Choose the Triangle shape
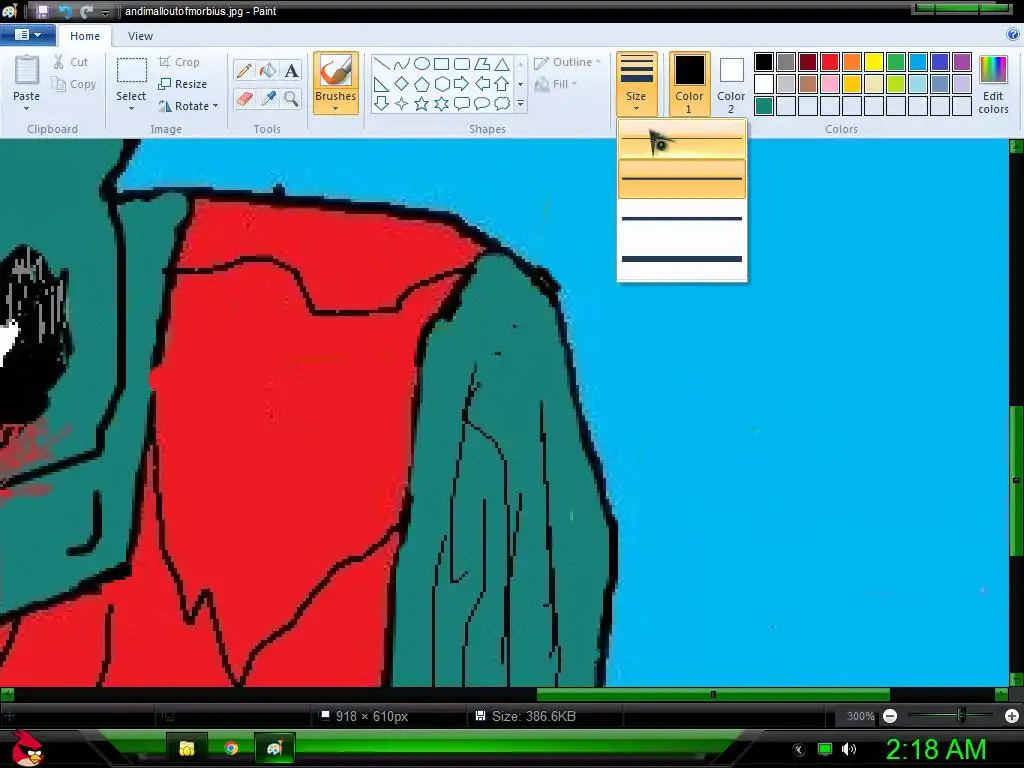This screenshot has width=1024, height=768. pos(502,63)
